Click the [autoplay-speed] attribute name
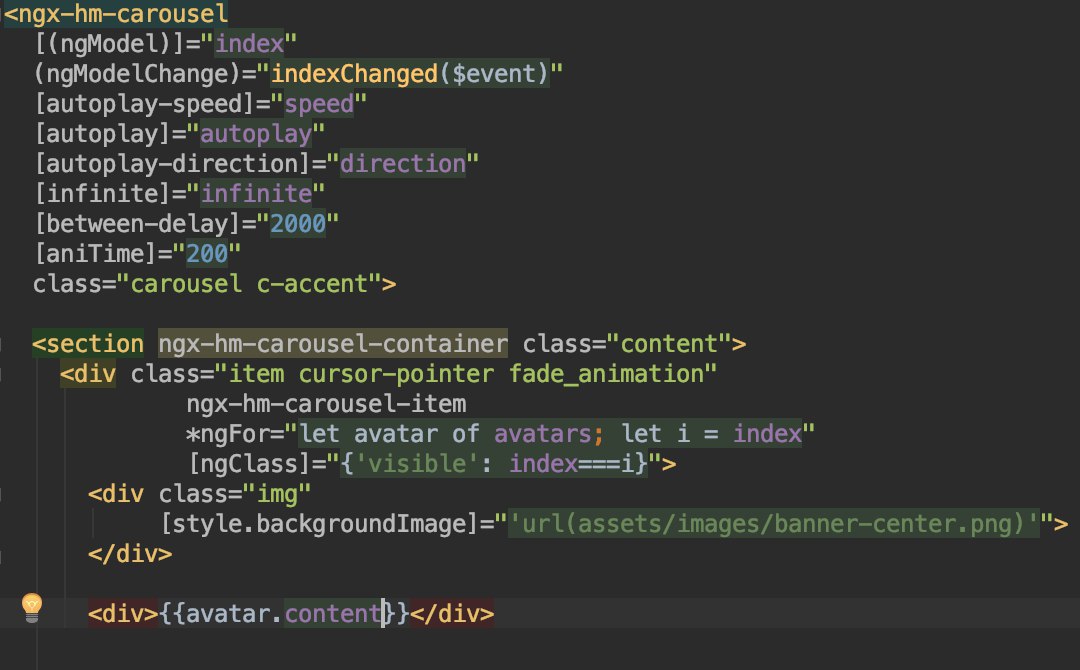 coord(144,104)
